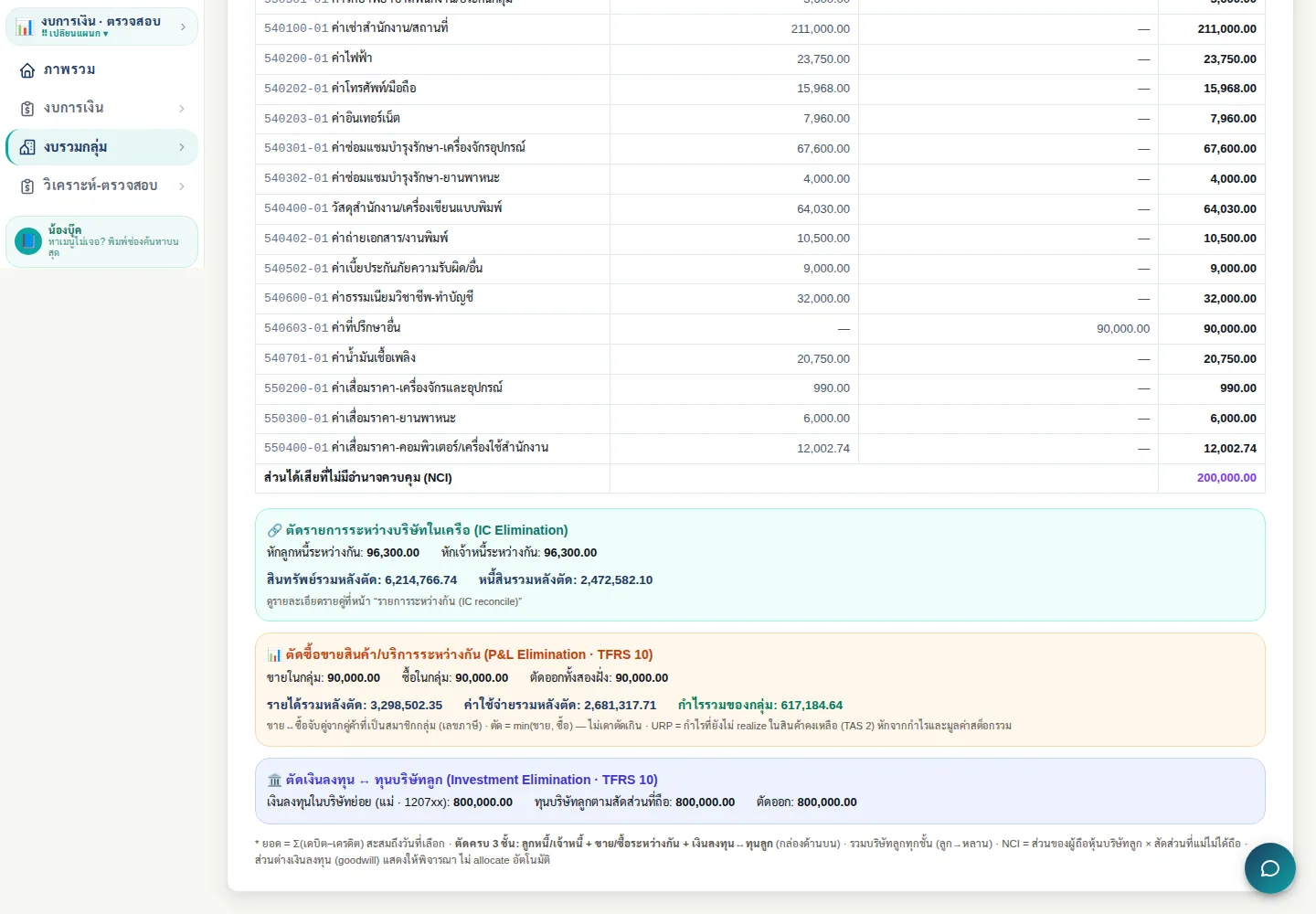Click the bold total 211,000.00

coord(1226,29)
